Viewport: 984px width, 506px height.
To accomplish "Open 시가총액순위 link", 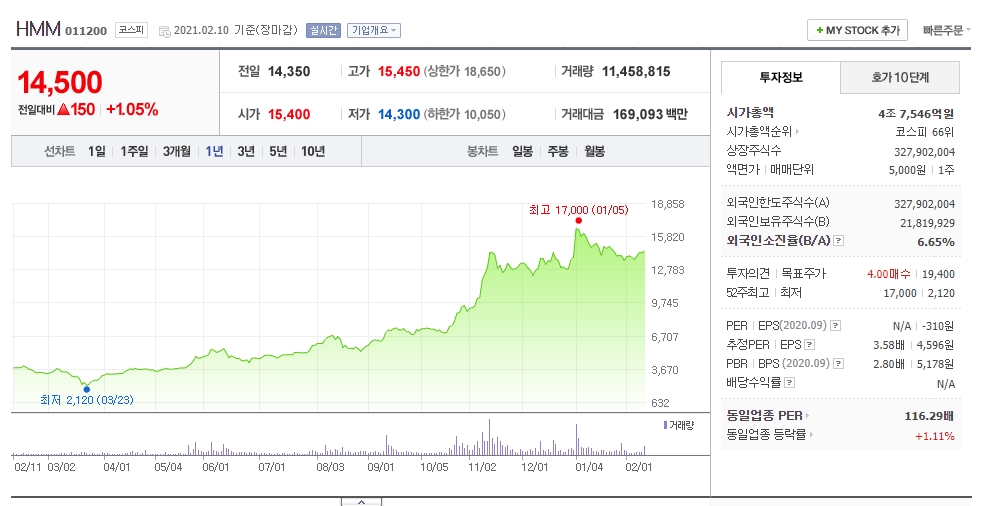I will (762, 132).
